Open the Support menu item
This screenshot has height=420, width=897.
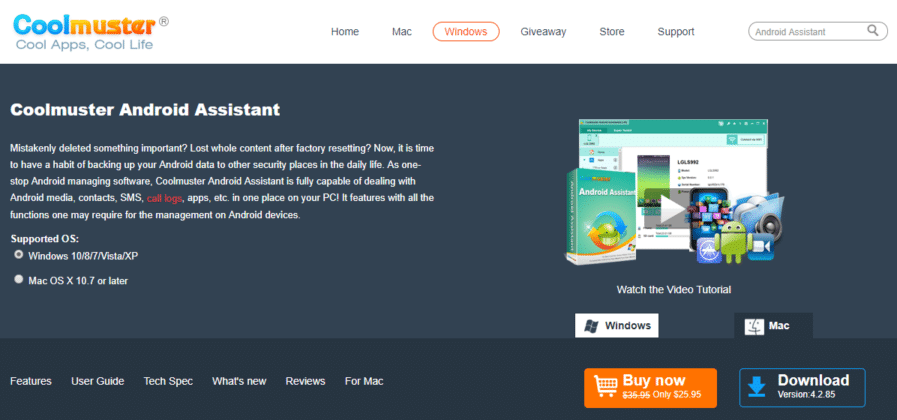click(676, 32)
